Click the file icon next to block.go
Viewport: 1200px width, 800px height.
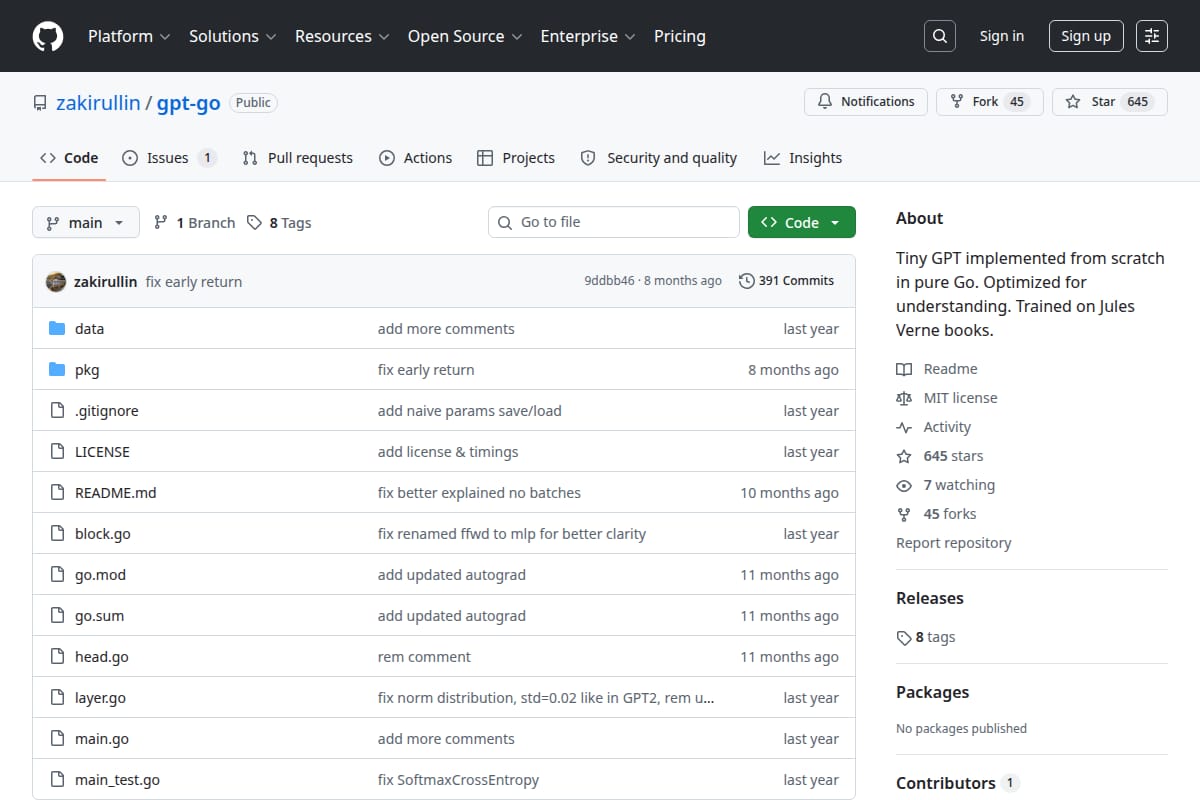point(57,534)
